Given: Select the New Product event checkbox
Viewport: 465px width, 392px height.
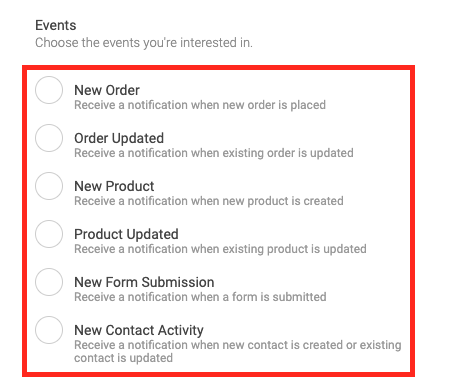Looking at the screenshot, I should click(49, 186).
